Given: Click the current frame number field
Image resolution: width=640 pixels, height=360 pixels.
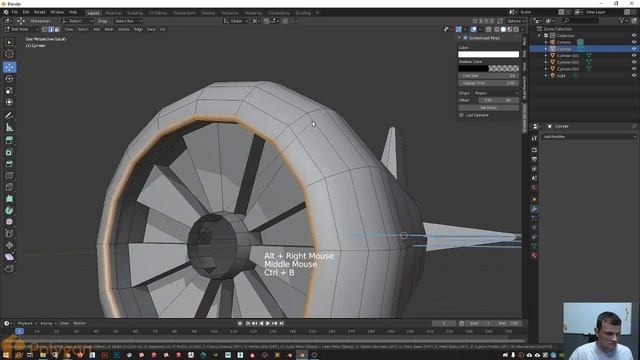Looking at the screenshot, I should 444,323.
